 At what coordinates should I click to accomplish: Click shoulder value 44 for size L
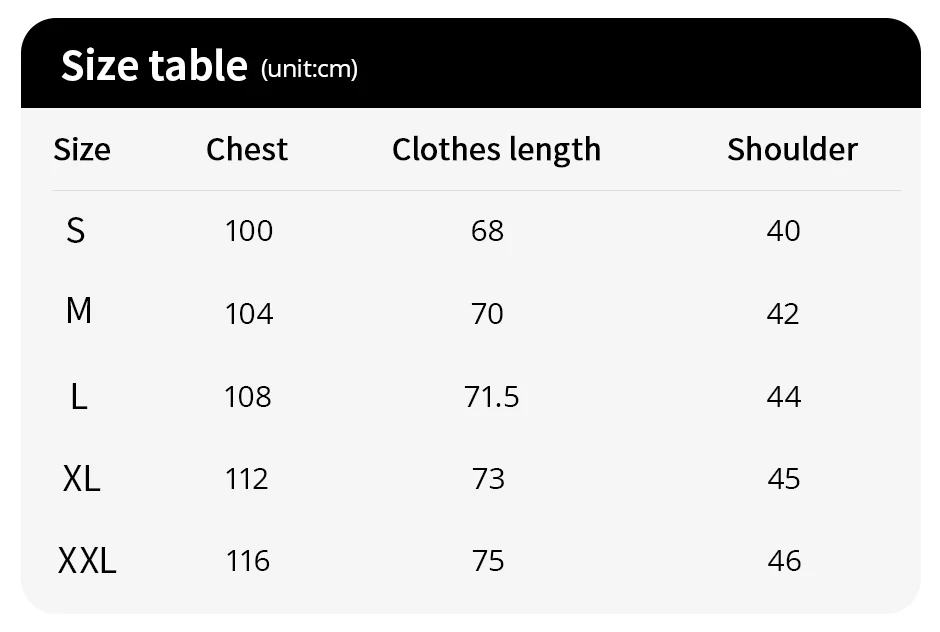point(784,397)
